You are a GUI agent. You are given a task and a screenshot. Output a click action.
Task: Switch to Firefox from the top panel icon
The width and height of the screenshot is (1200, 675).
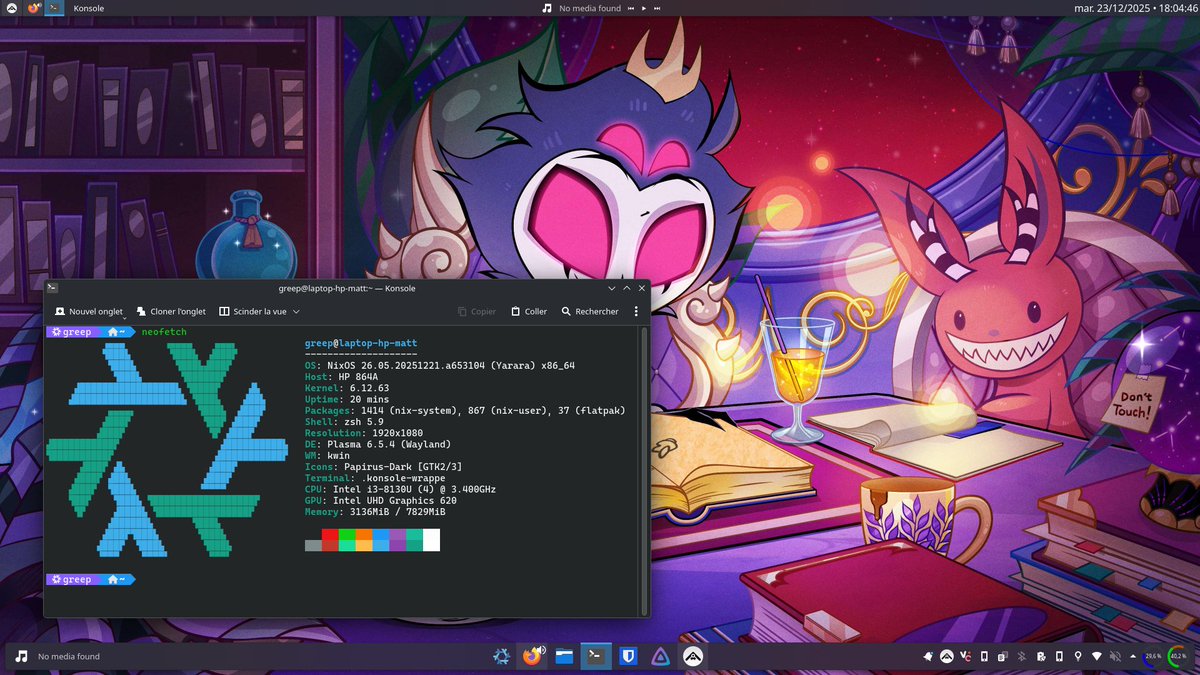coord(34,8)
